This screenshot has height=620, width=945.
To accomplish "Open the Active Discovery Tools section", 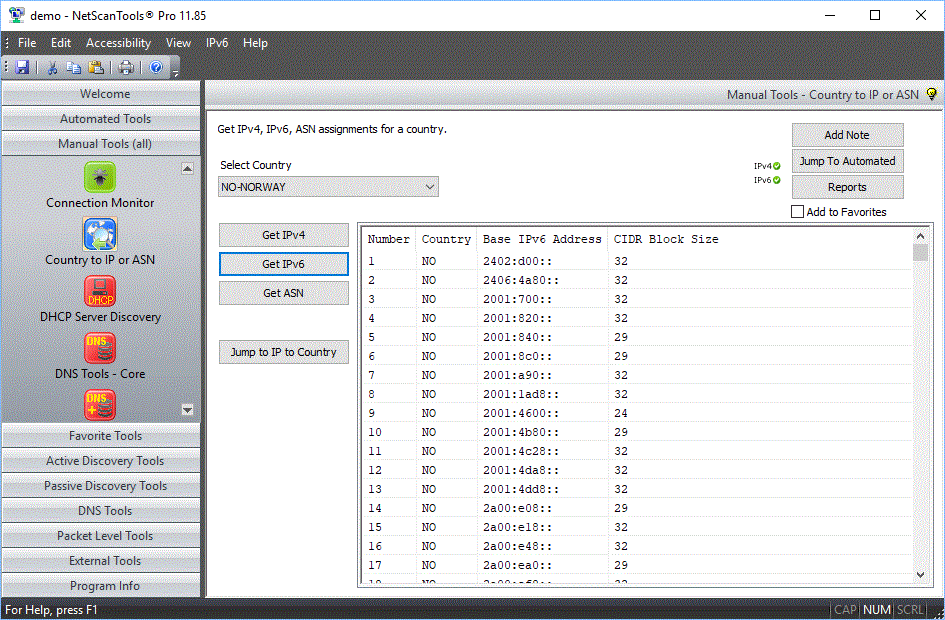I will [101, 460].
